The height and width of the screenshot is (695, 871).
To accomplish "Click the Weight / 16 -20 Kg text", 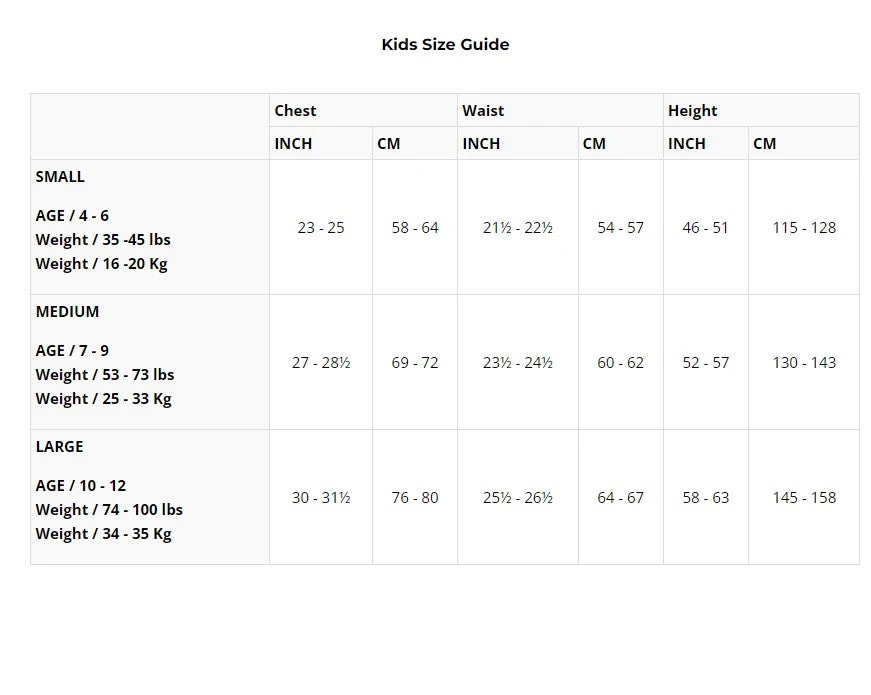I will tap(101, 264).
